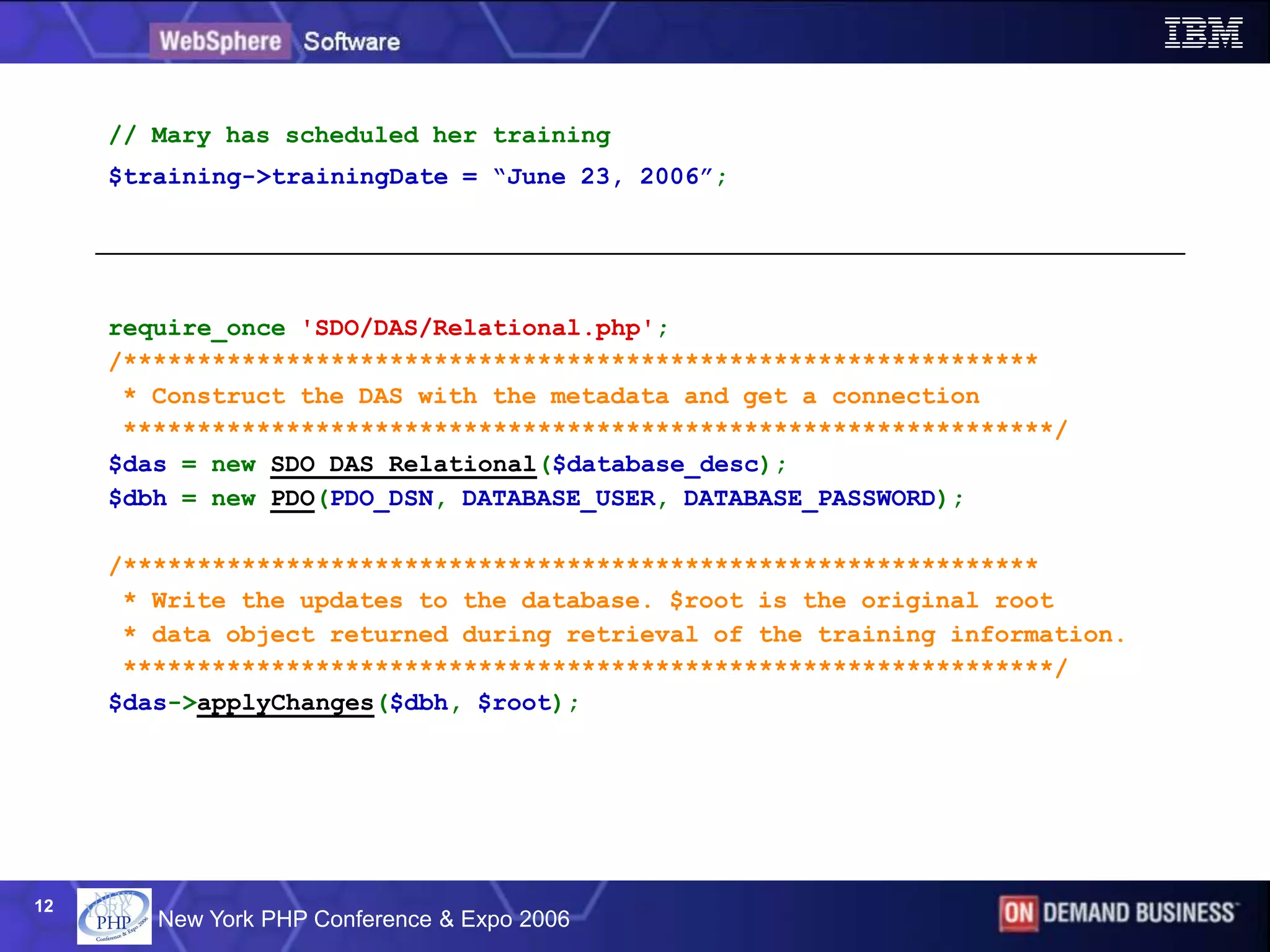The image size is (1270, 952).
Task: Click the New York PHP conference logo
Action: click(114, 916)
